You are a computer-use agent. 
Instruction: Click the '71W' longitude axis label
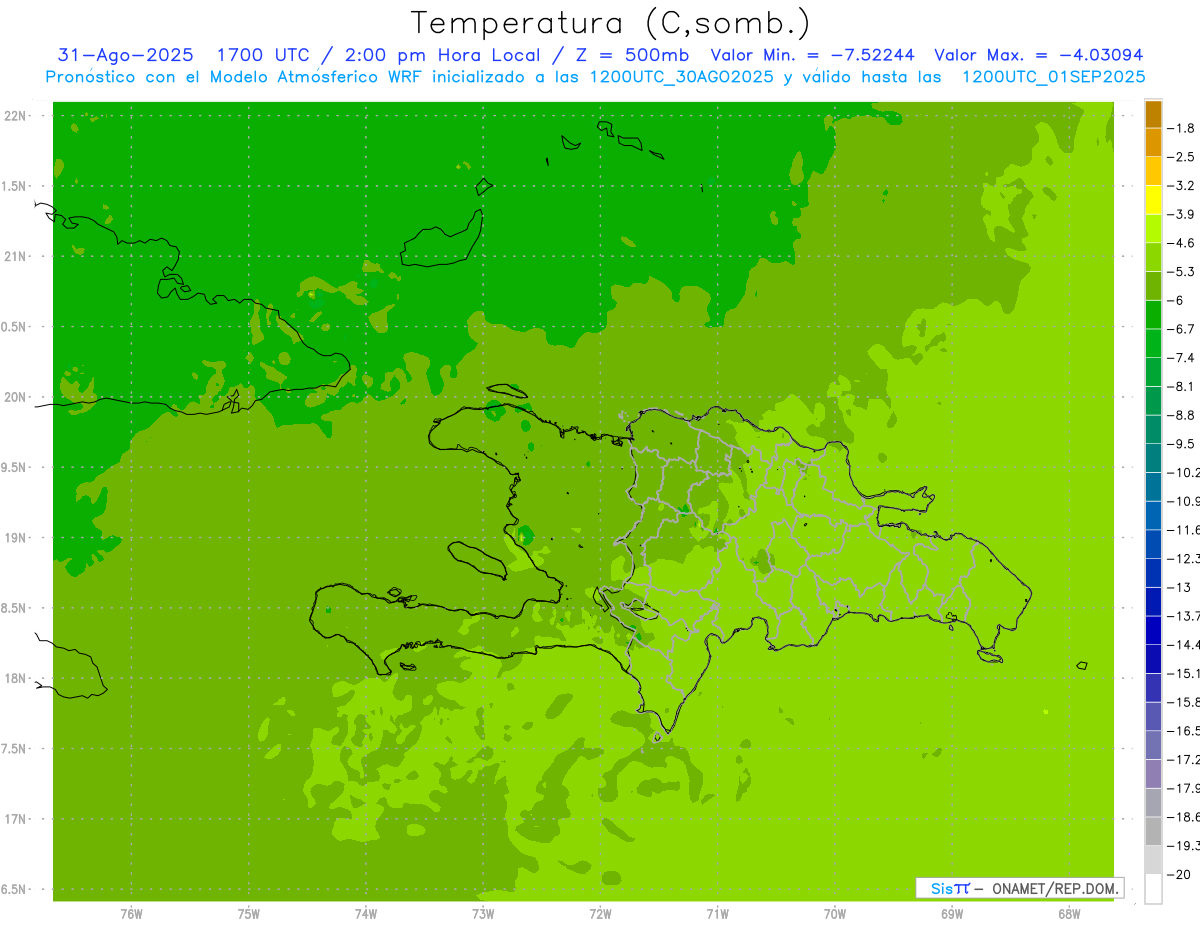[x=717, y=914]
